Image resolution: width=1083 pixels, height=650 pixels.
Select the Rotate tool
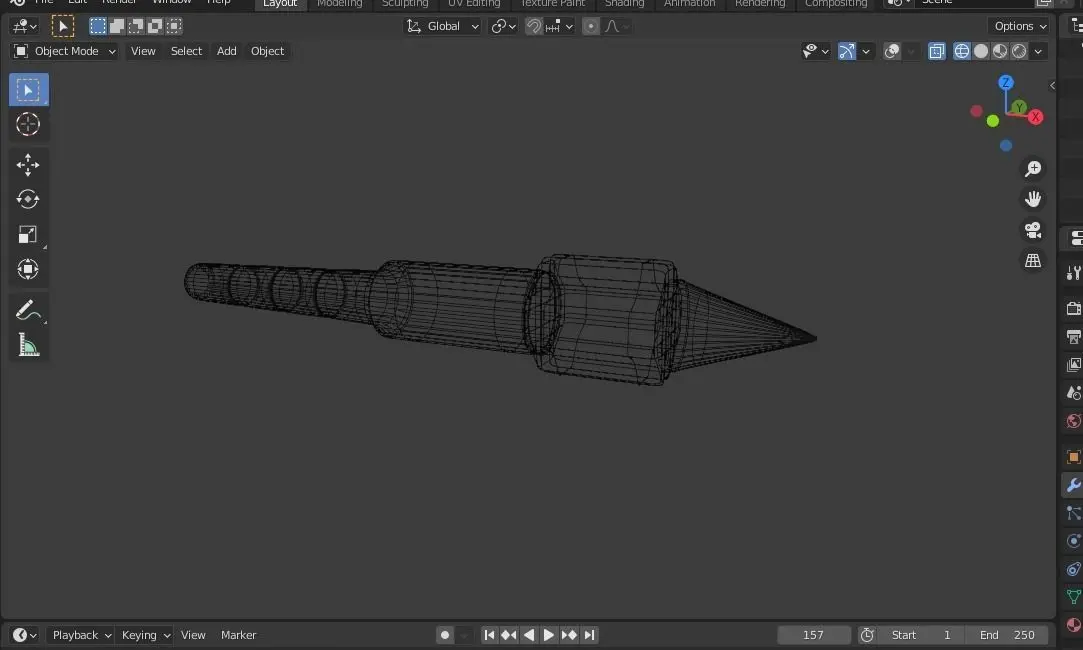coord(28,199)
